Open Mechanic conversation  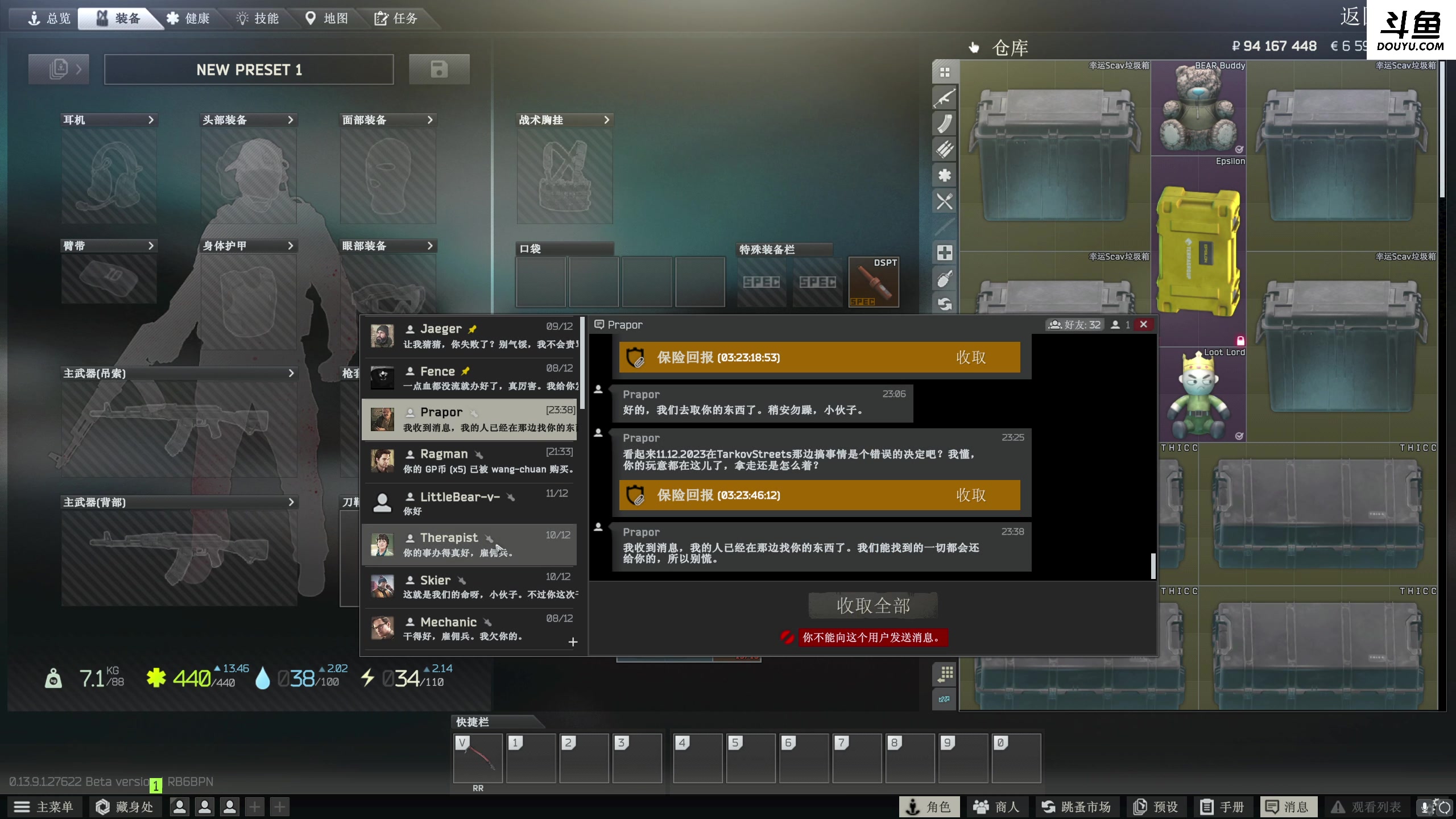tap(470, 628)
